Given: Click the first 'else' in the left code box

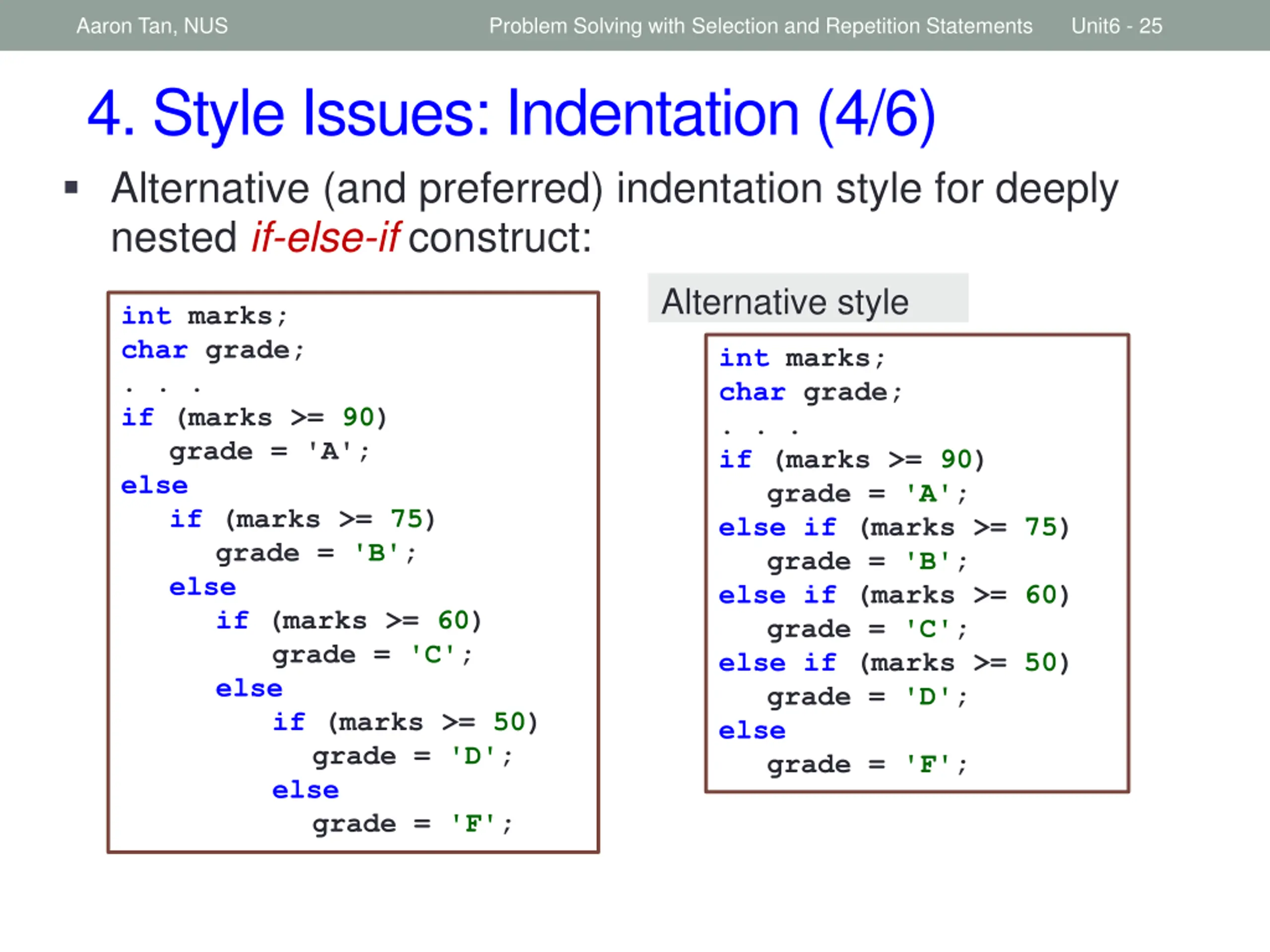Looking at the screenshot, I should tap(154, 485).
